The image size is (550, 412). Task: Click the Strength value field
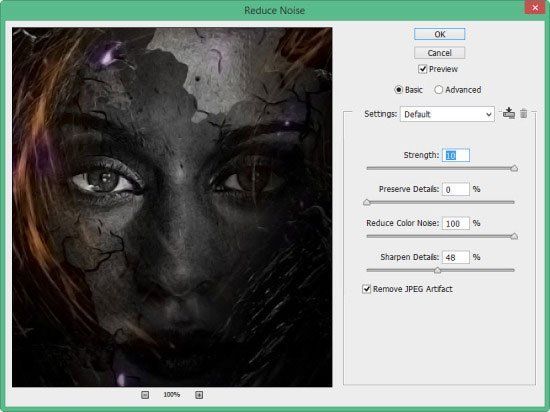coord(456,155)
